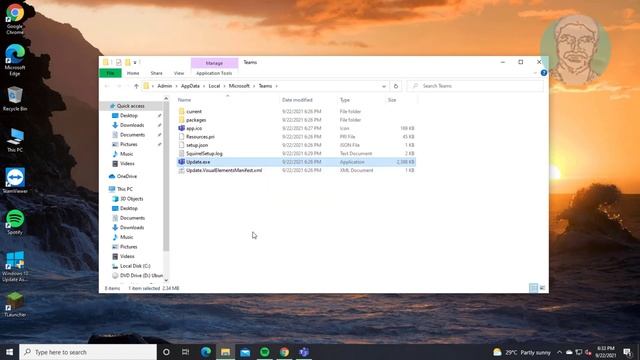Click the Manage contextual tab header
The width and height of the screenshot is (640, 360).
(x=214, y=63)
